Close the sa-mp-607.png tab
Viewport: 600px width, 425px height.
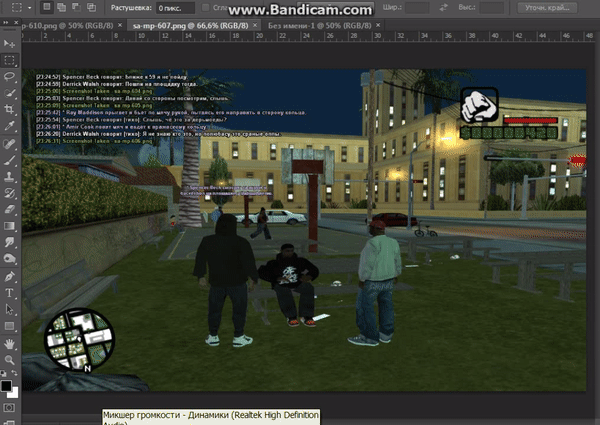[255, 25]
